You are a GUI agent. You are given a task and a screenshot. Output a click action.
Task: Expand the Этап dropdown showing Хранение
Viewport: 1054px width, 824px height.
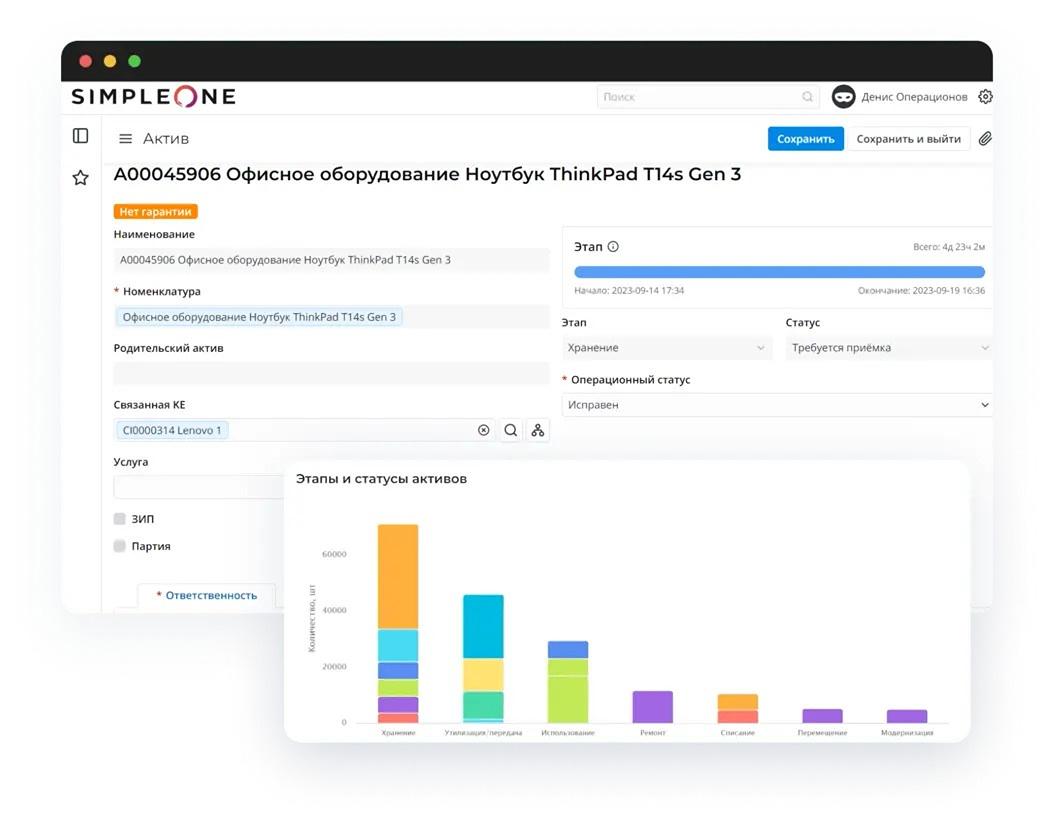click(x=666, y=348)
